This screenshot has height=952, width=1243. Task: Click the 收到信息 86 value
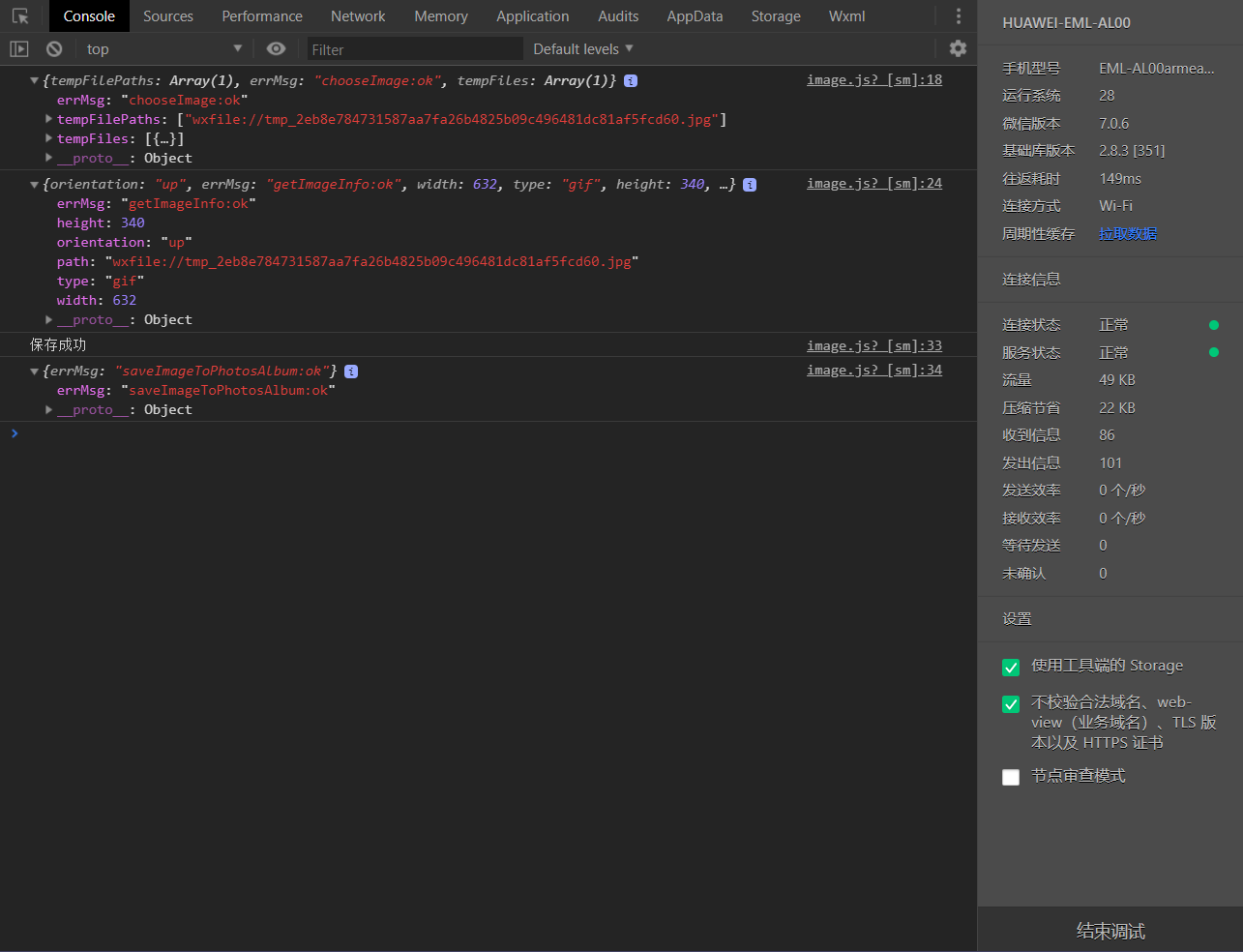[x=1107, y=435]
